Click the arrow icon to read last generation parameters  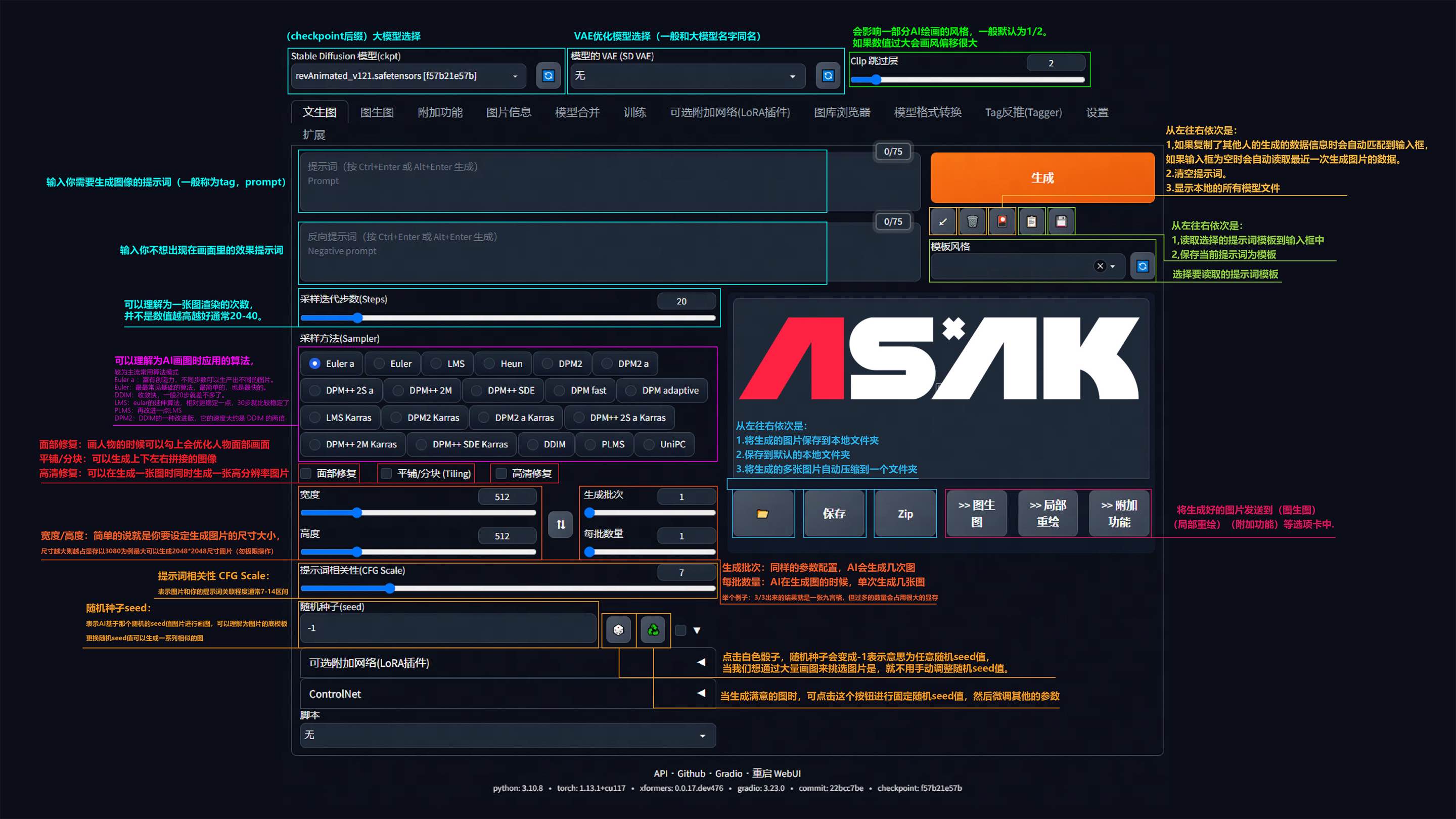943,221
